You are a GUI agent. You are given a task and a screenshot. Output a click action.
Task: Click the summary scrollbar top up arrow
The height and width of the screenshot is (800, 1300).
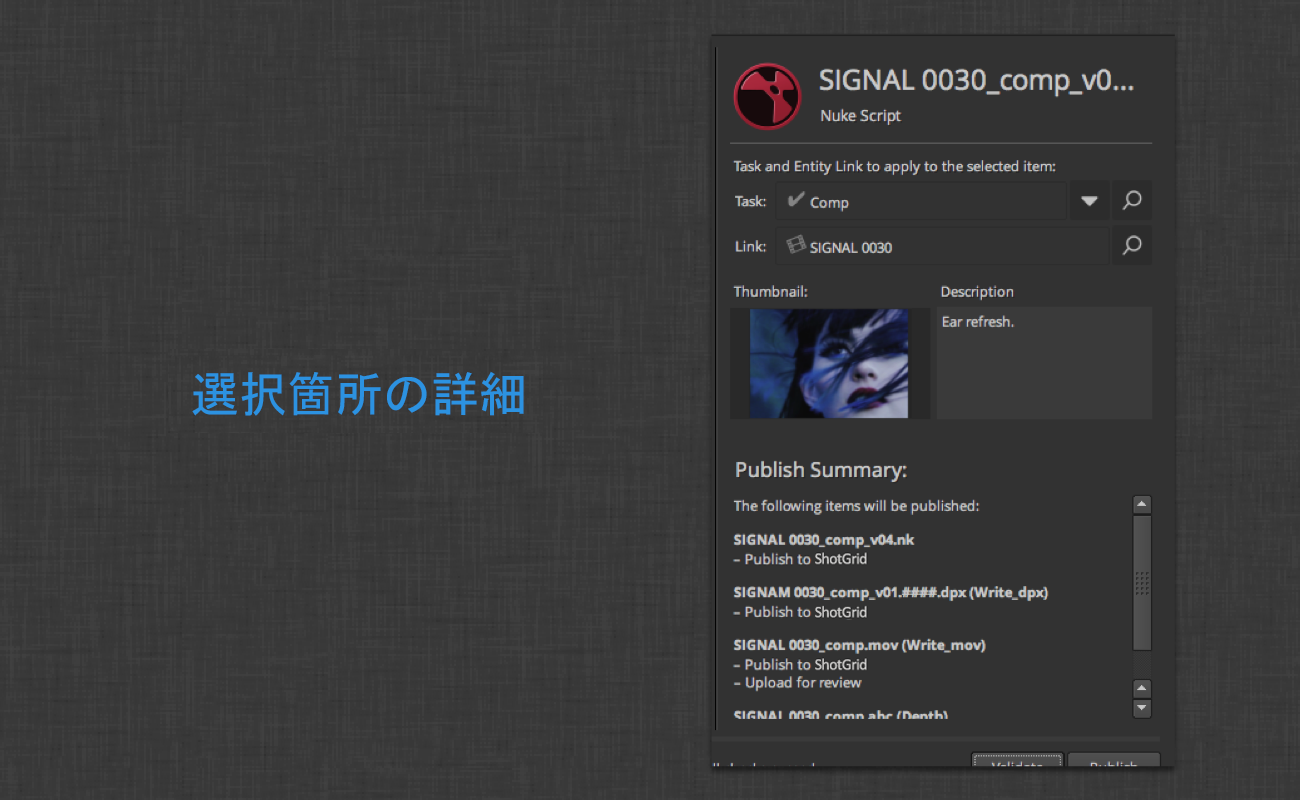[x=1142, y=504]
